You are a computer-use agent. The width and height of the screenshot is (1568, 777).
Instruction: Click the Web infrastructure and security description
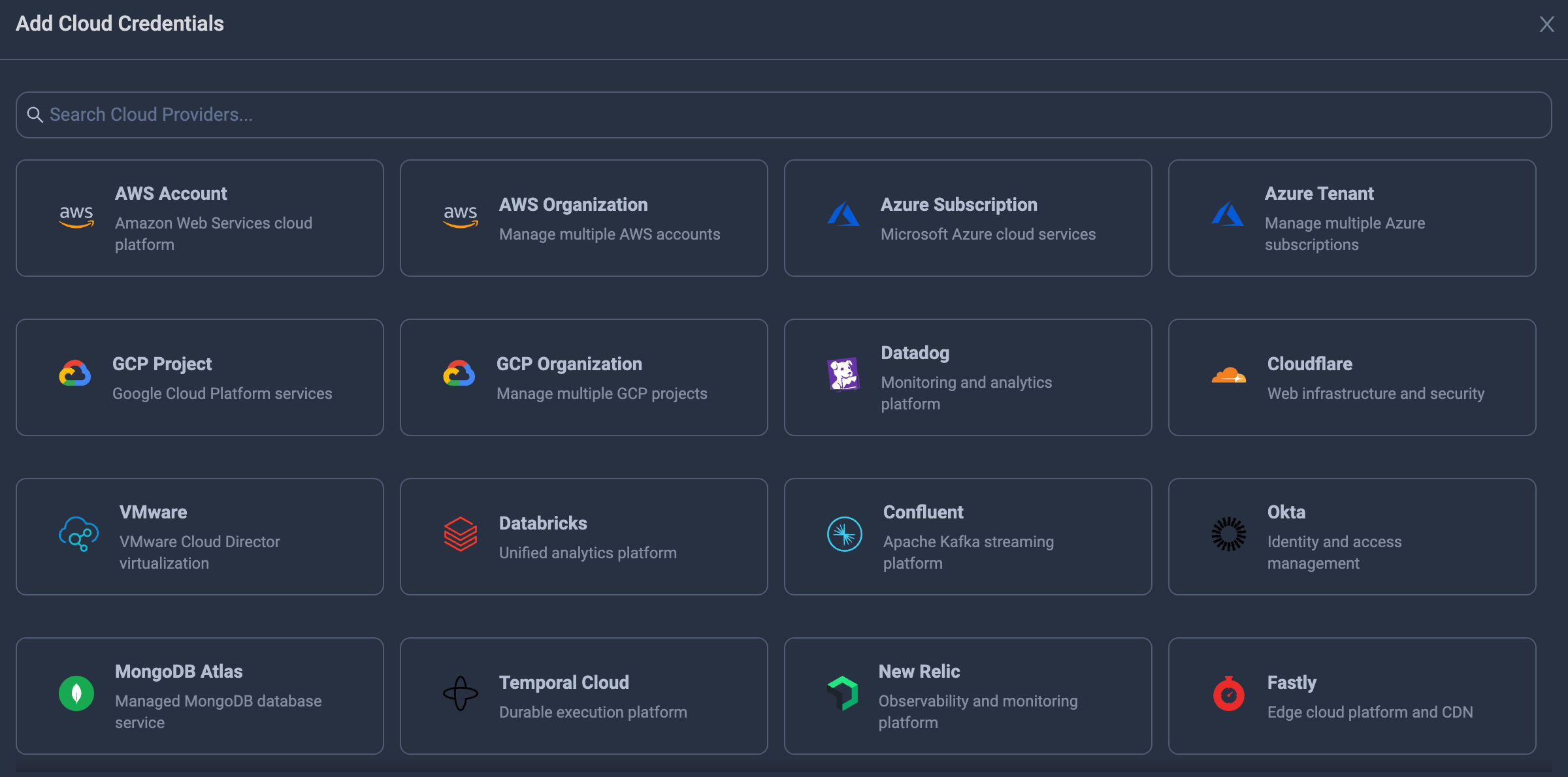[1375, 393]
